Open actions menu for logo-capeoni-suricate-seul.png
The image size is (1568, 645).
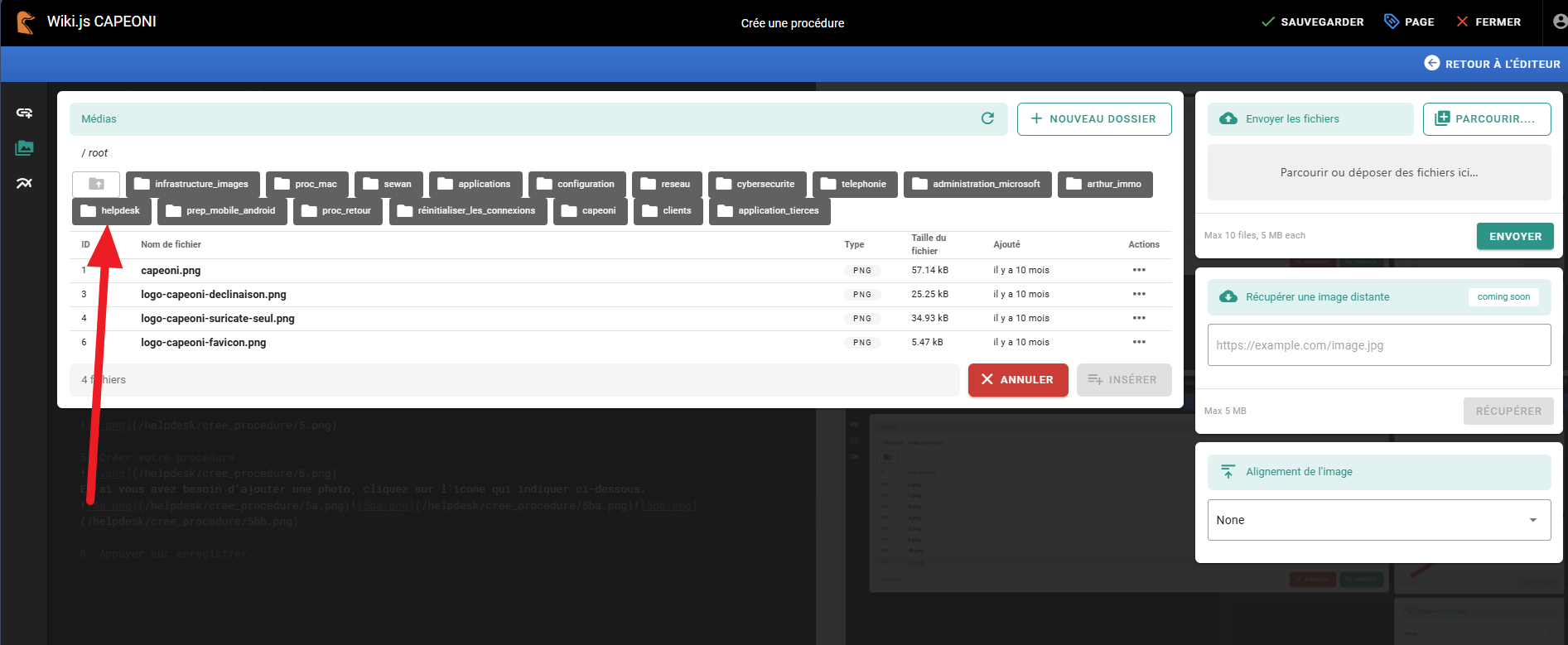[x=1139, y=318]
